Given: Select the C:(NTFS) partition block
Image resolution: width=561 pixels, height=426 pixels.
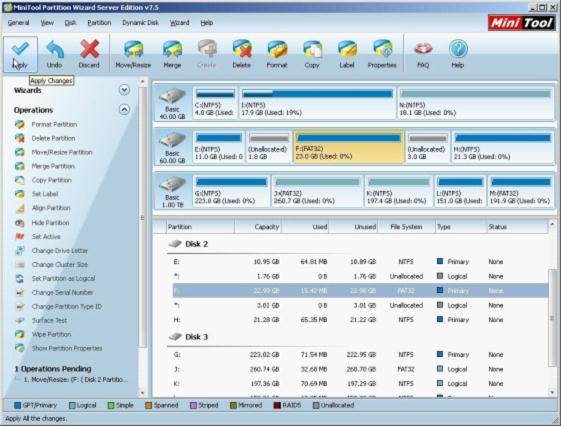Looking at the screenshot, I should pos(215,103).
